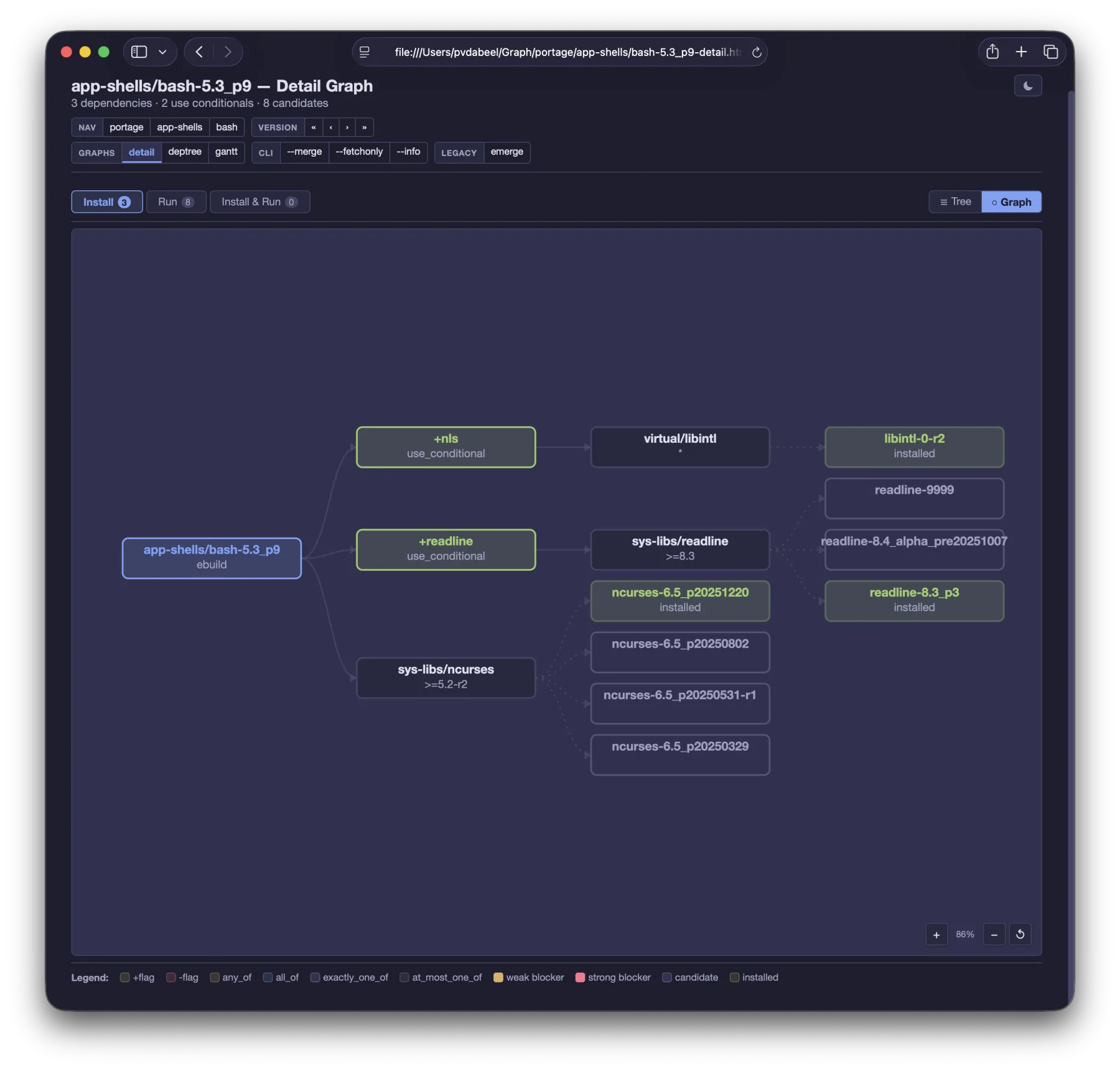This screenshot has width=1120, height=1071.
Task: Zoom out graph with minus button
Action: 994,934
